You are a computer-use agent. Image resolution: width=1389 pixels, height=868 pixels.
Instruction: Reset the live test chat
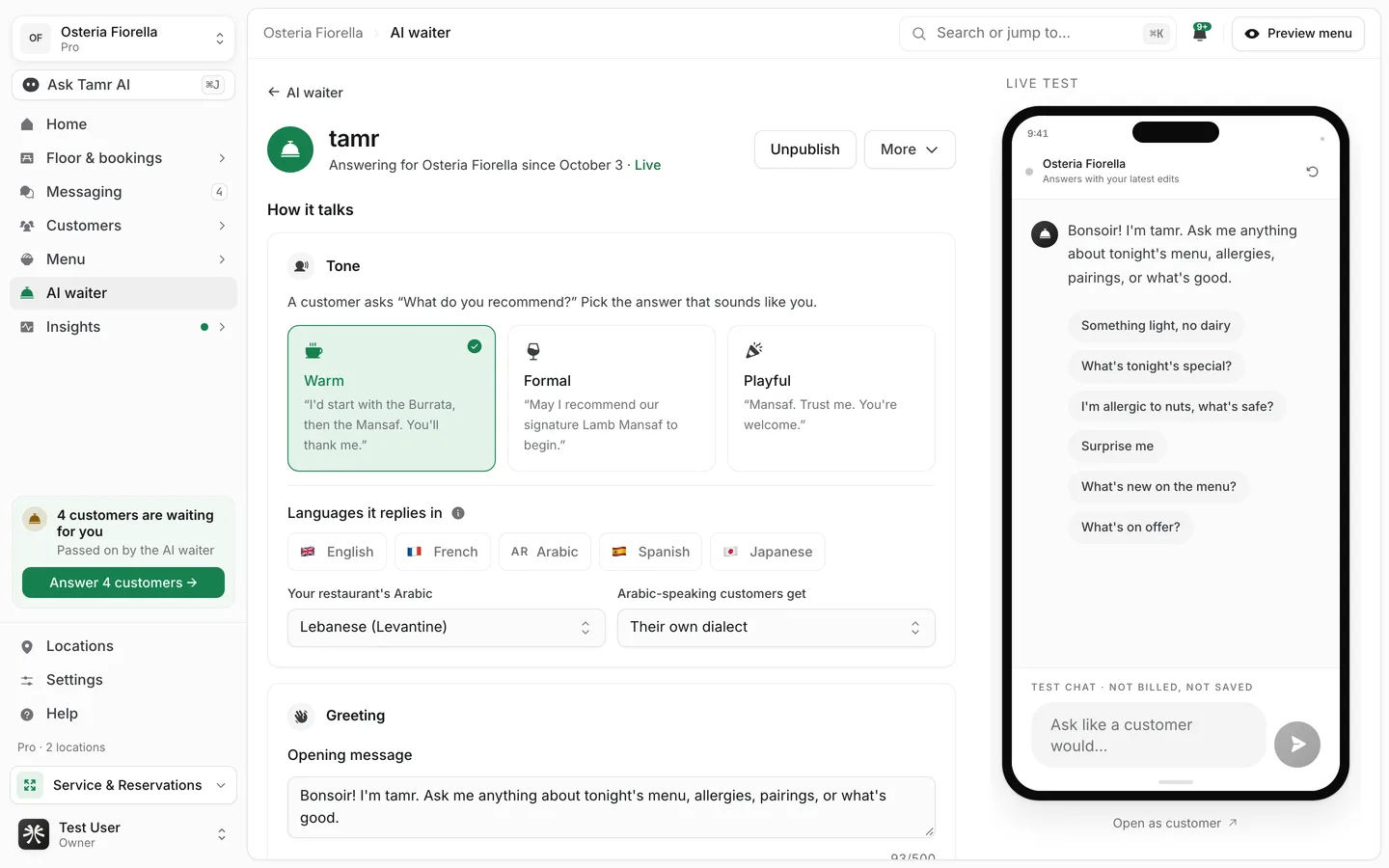(1313, 172)
